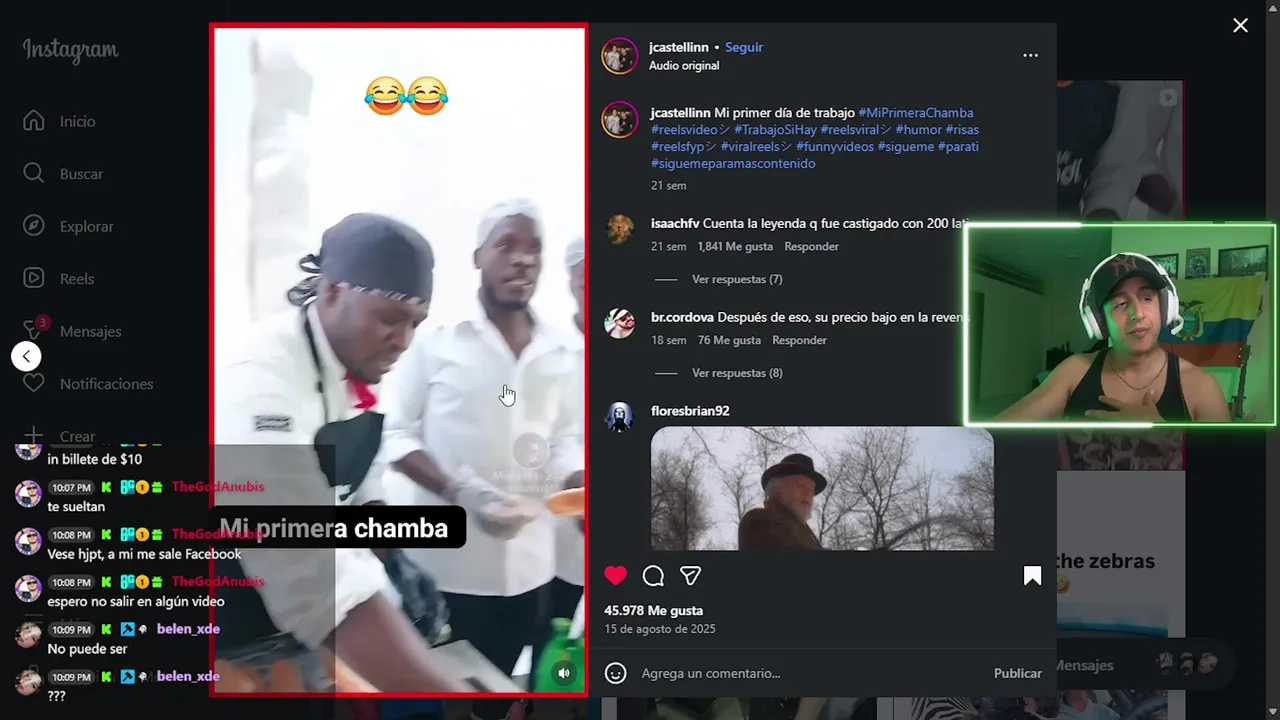Open Notificaciones heart icon in sidebar

tap(34, 384)
